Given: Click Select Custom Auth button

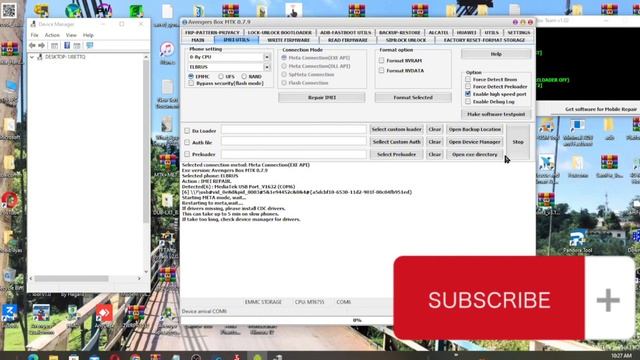Looking at the screenshot, I should point(396,142).
